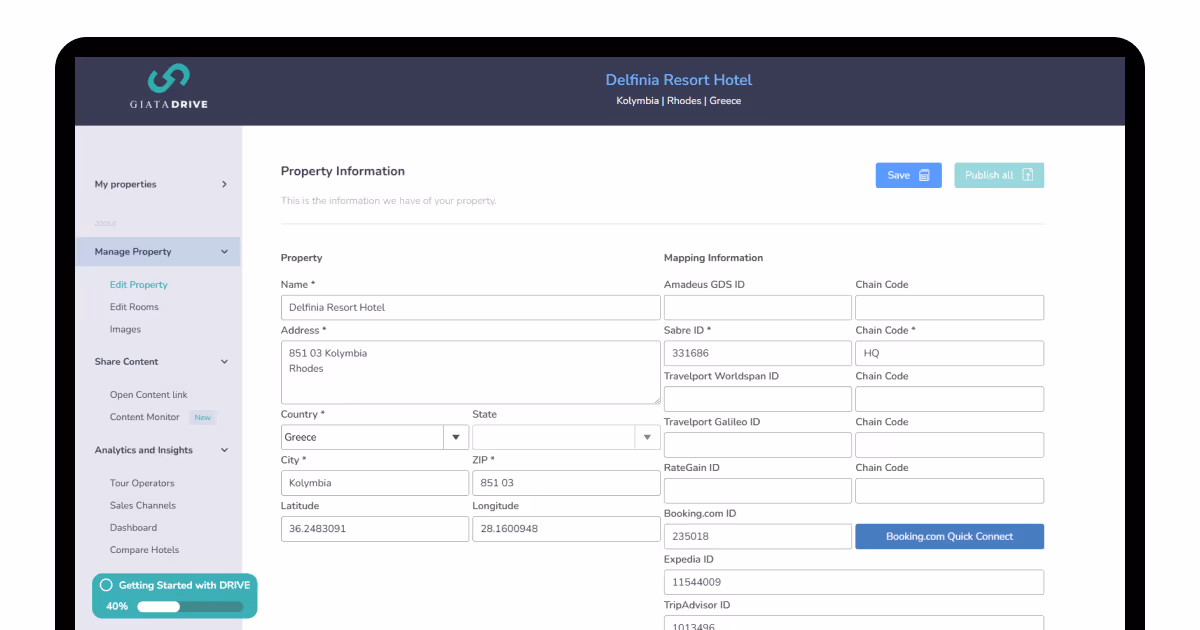Screen dimensions: 1200x630
Task: Click the GIATA DRIVE logo
Action: click(168, 87)
